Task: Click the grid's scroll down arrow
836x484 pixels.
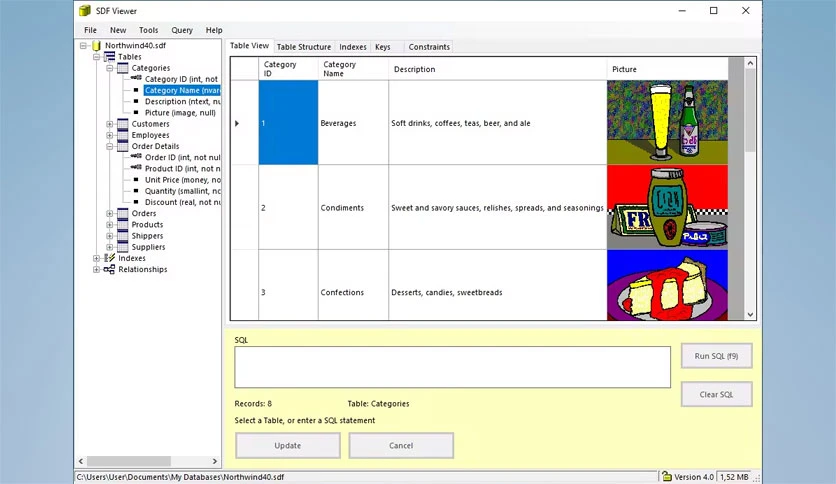Action: click(750, 314)
